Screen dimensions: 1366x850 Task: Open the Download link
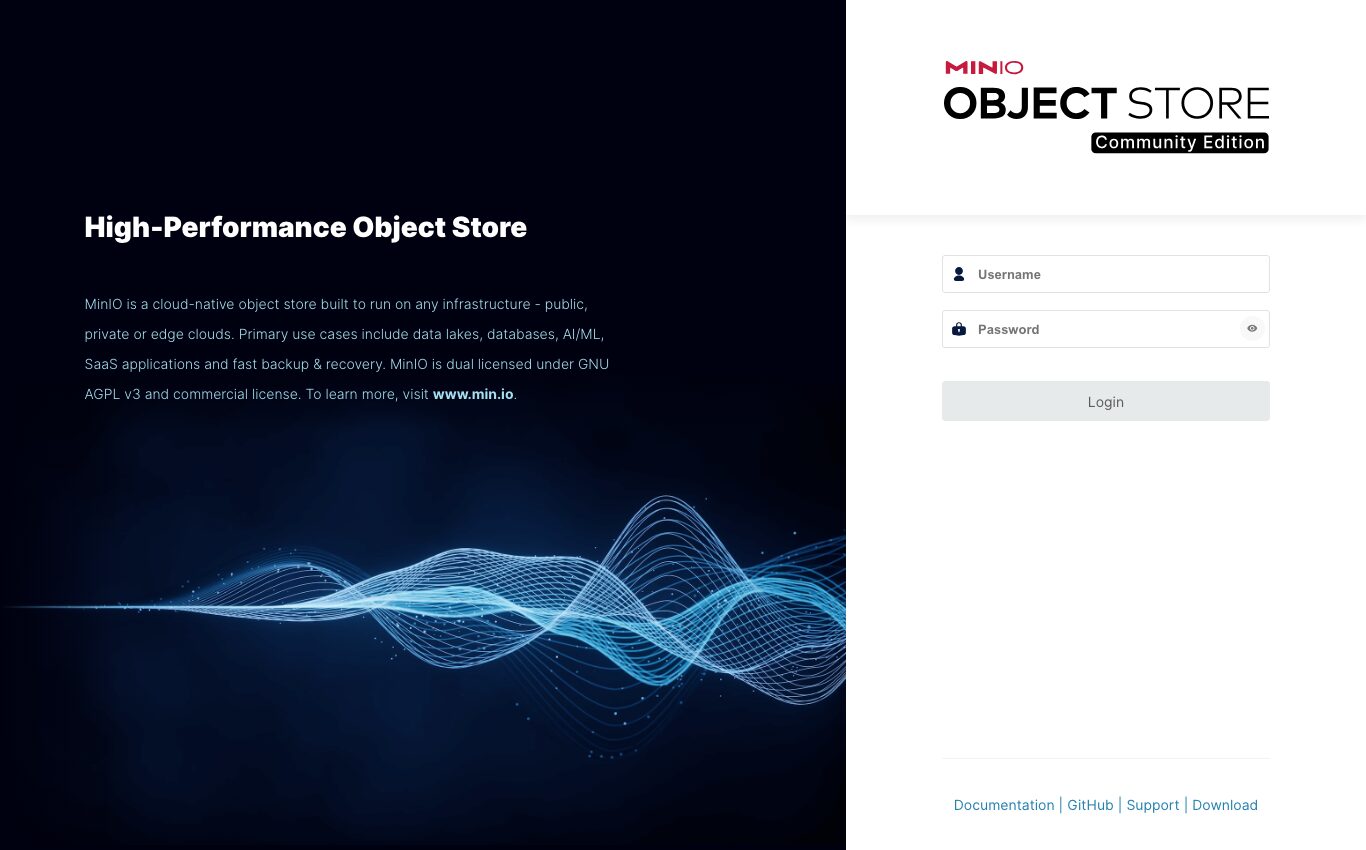point(1225,805)
